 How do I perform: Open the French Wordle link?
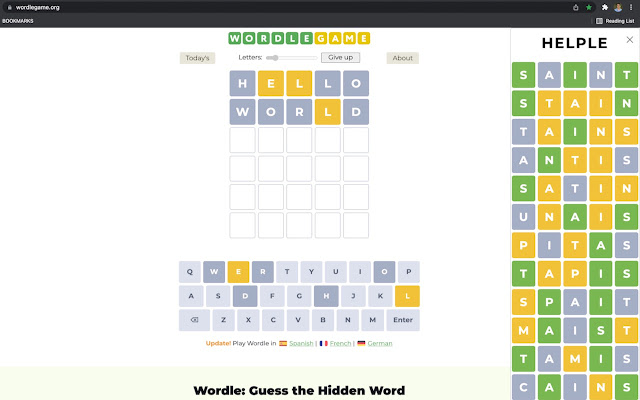click(x=340, y=343)
